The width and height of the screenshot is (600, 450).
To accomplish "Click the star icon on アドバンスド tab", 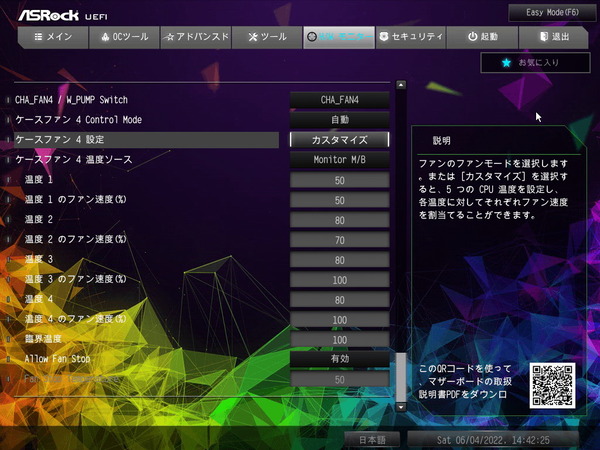I will (170, 37).
